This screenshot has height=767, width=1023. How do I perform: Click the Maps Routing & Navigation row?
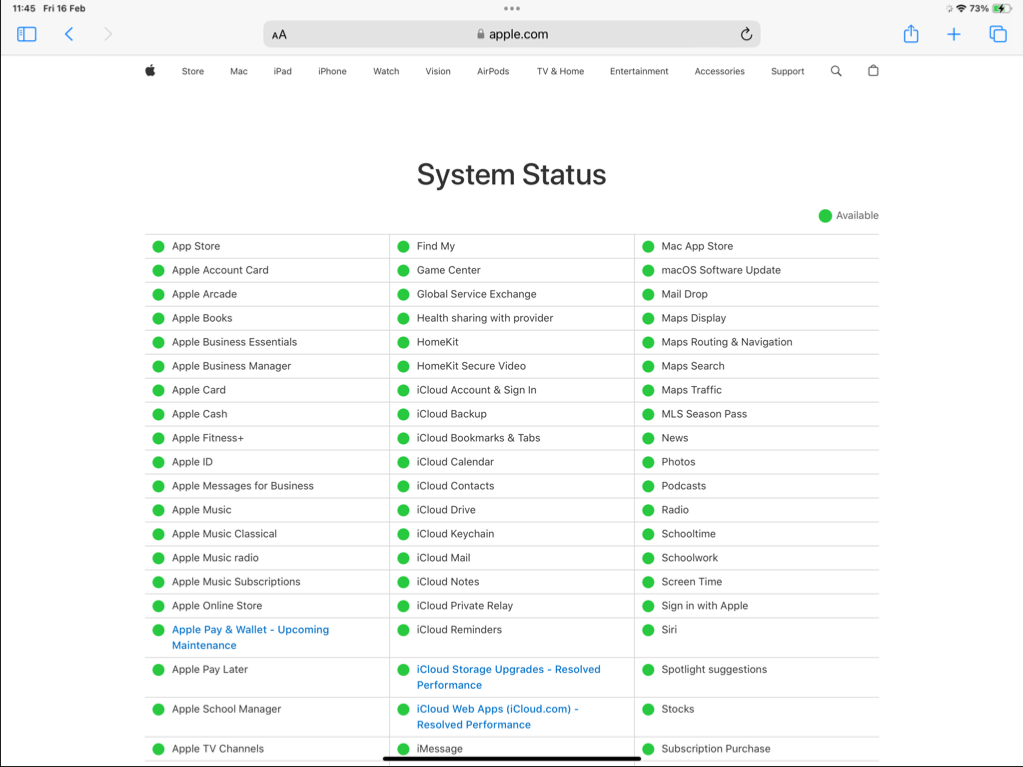[757, 342]
